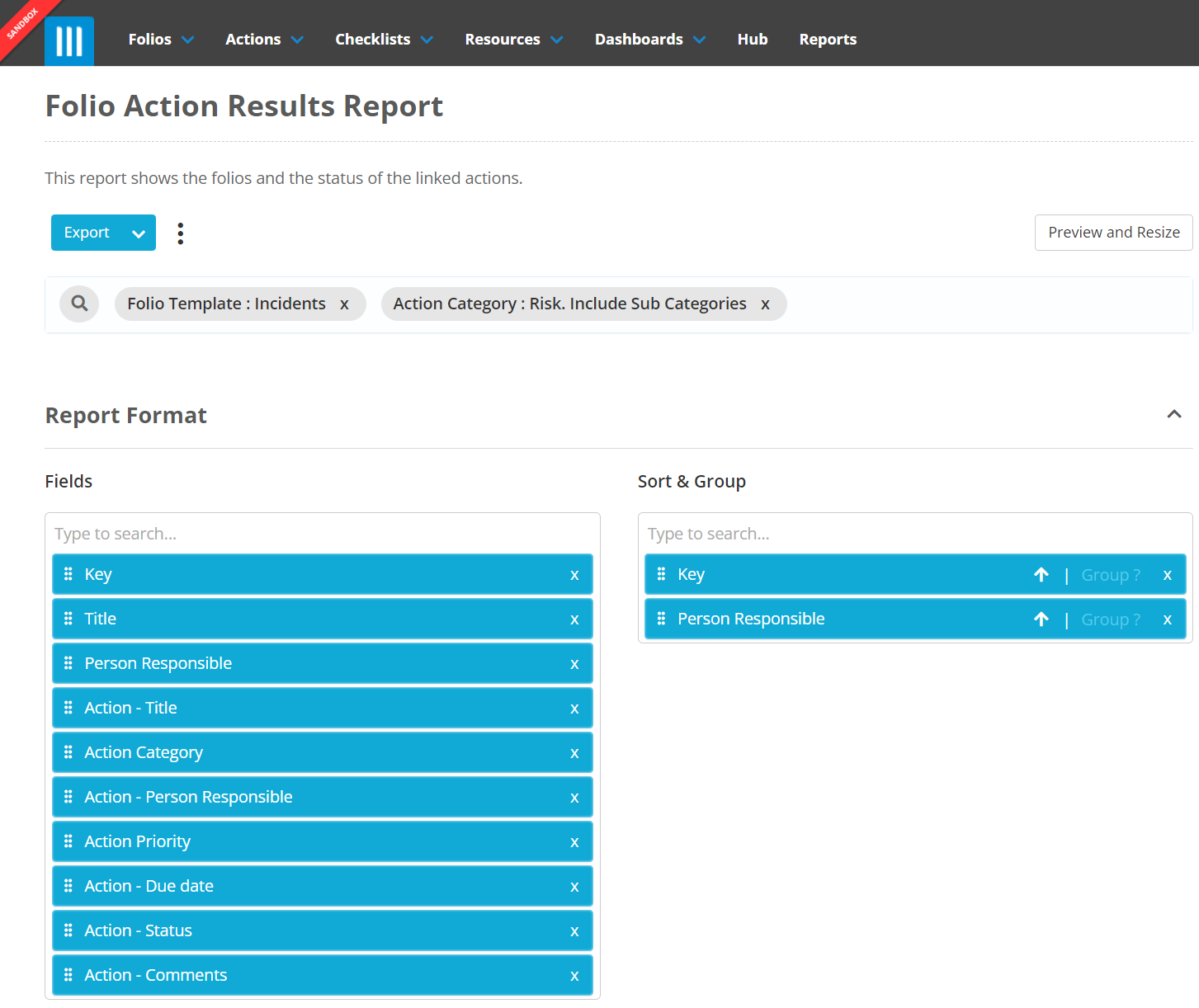Open the Checklists menu
Screen dimensions: 1199x1008
384,40
